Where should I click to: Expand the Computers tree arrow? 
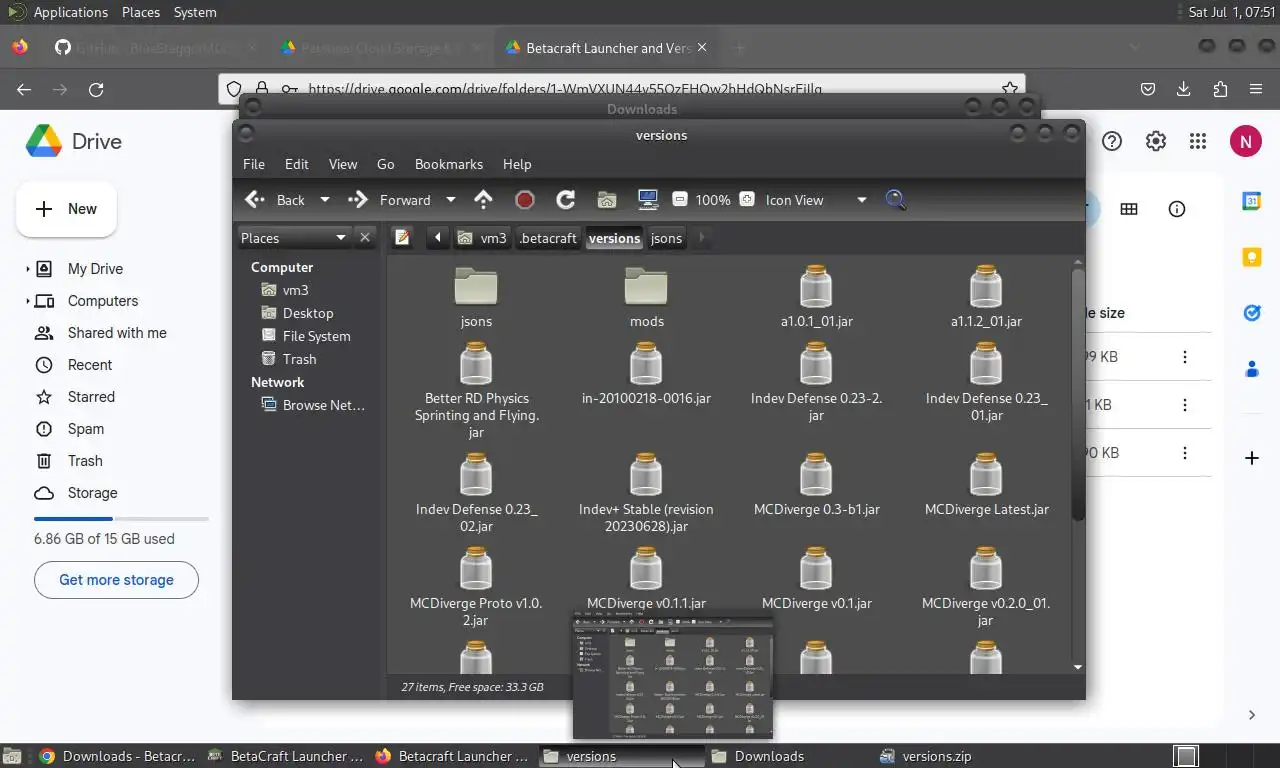(x=27, y=301)
